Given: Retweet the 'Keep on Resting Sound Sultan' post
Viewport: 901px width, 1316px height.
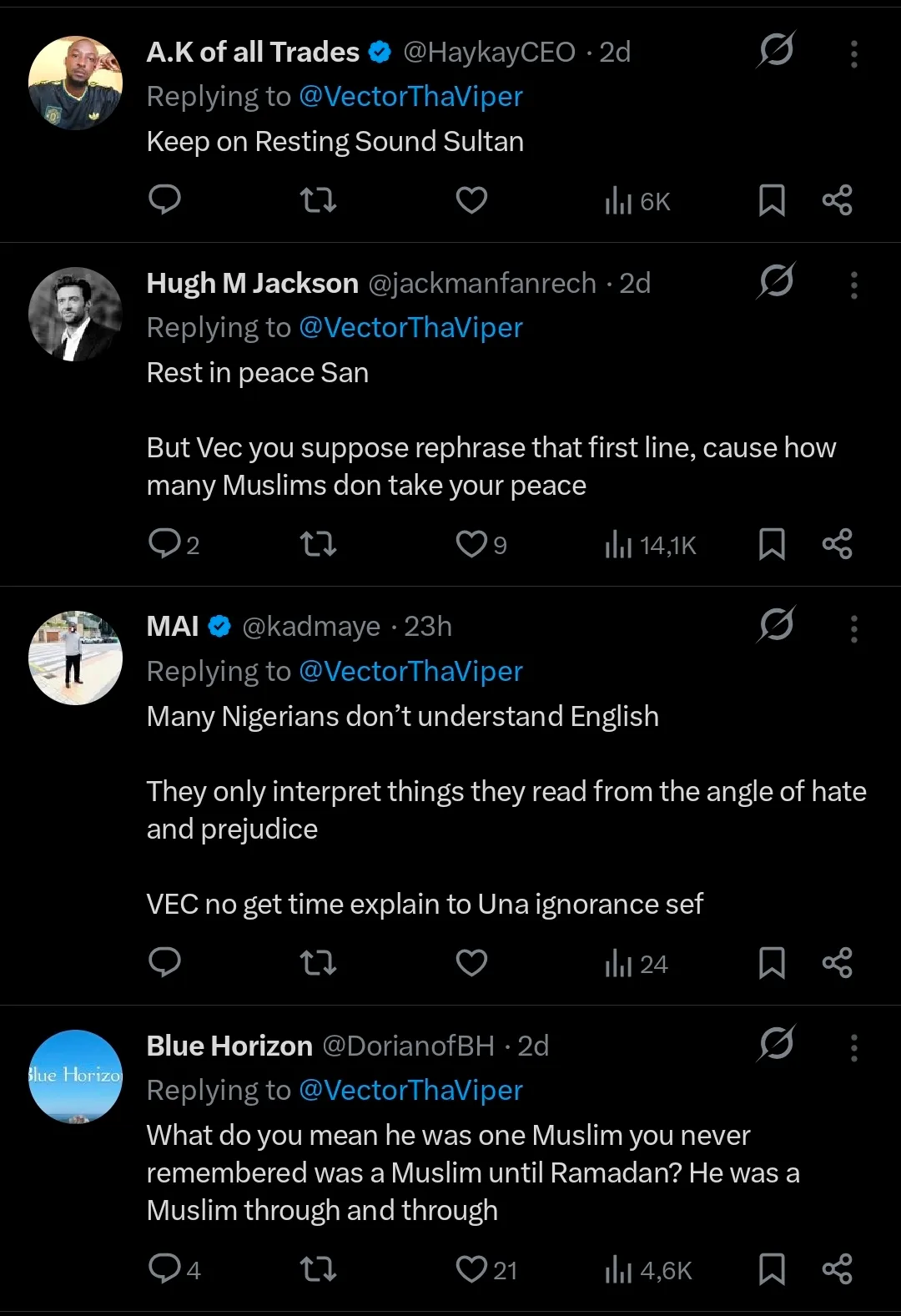Looking at the screenshot, I should [x=318, y=200].
